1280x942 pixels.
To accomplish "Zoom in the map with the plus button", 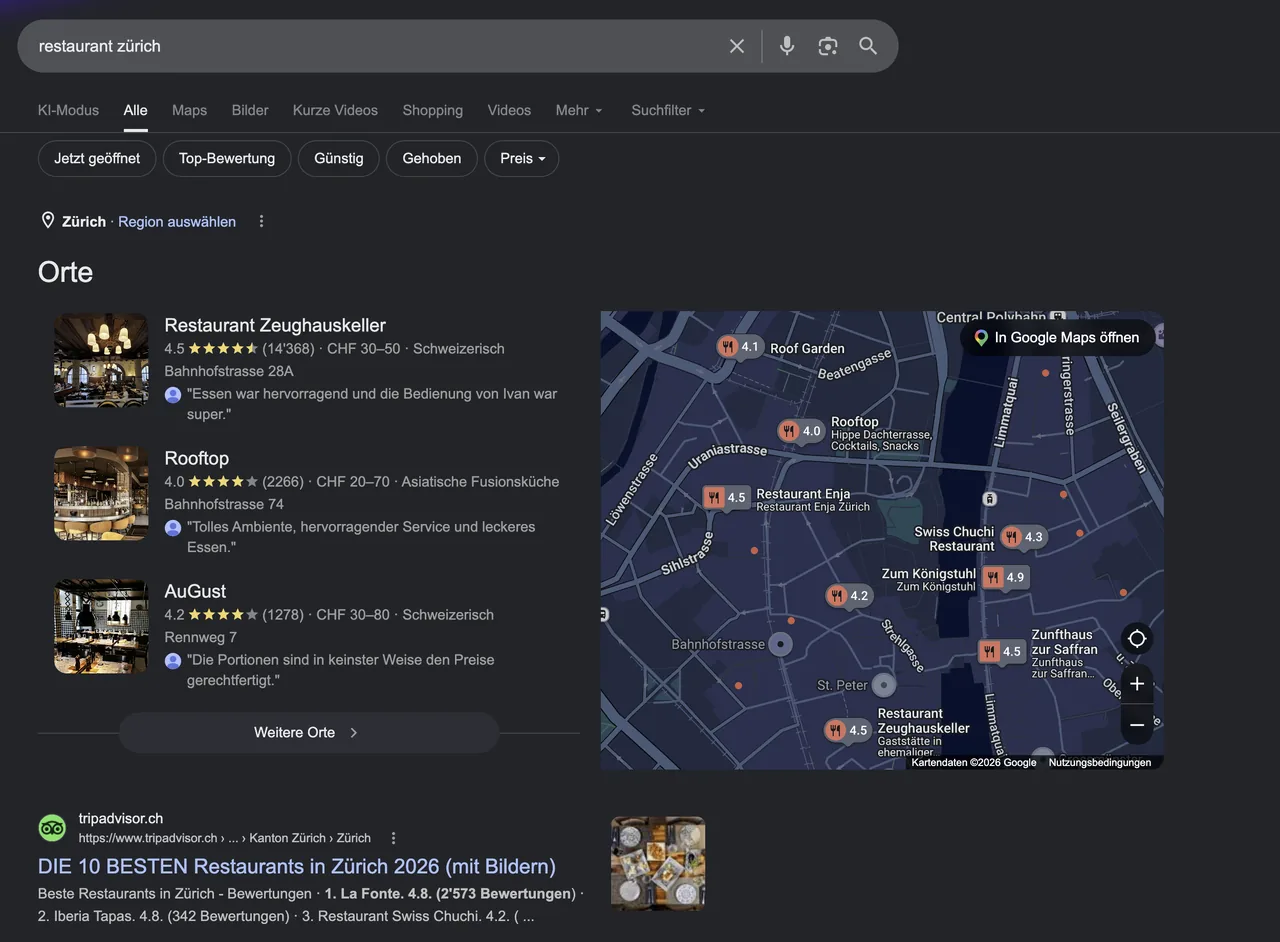I will pos(1137,685).
